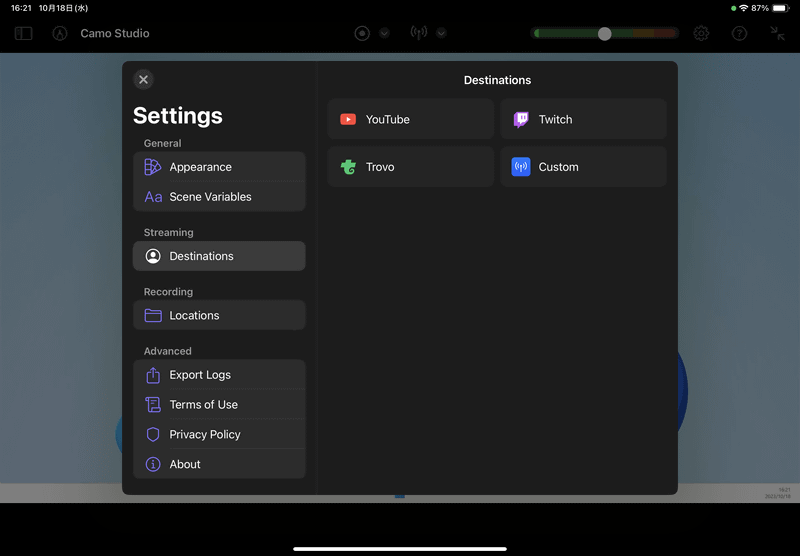Click the Scene Variables Aa icon
The image size is (800, 556).
click(153, 197)
